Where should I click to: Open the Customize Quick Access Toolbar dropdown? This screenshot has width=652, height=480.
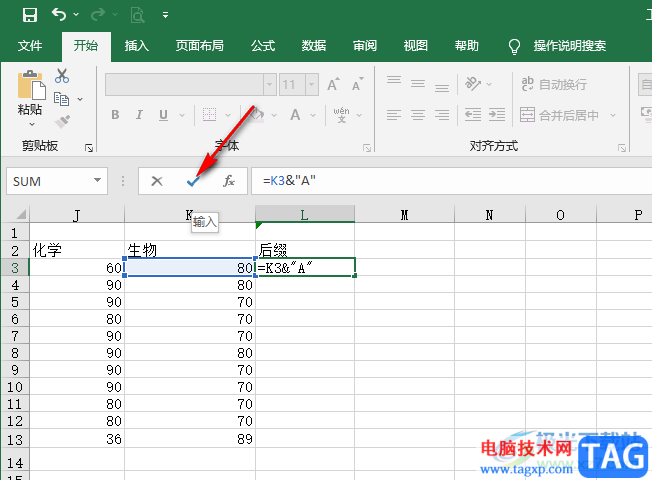click(165, 15)
